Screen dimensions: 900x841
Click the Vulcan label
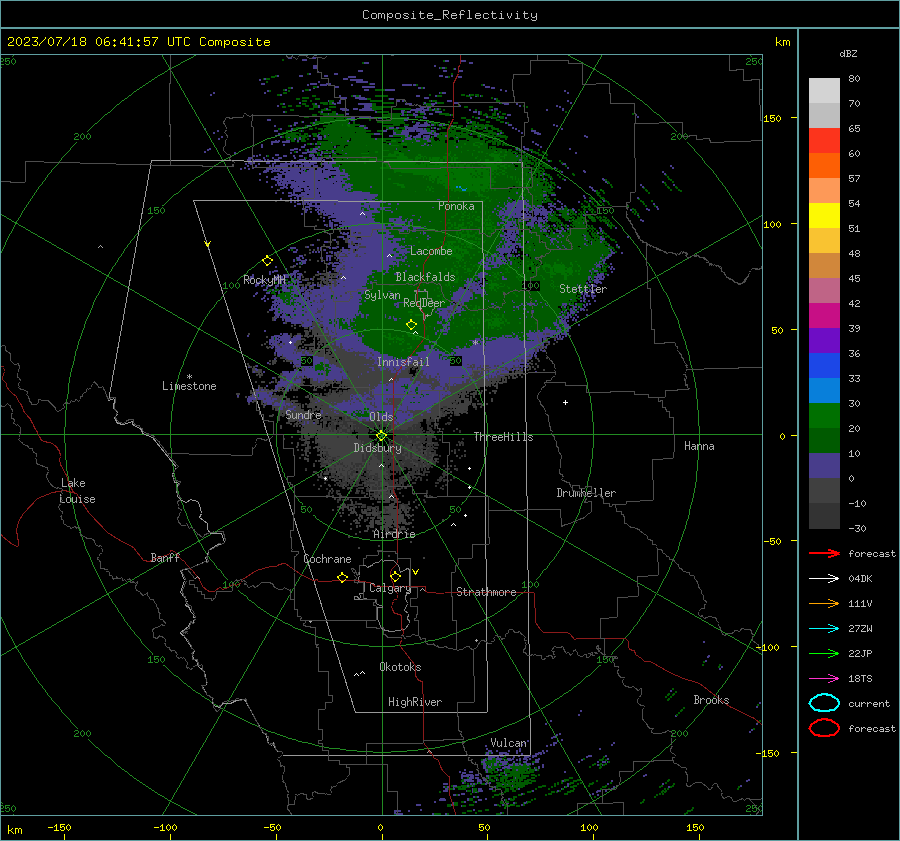tap(508, 743)
